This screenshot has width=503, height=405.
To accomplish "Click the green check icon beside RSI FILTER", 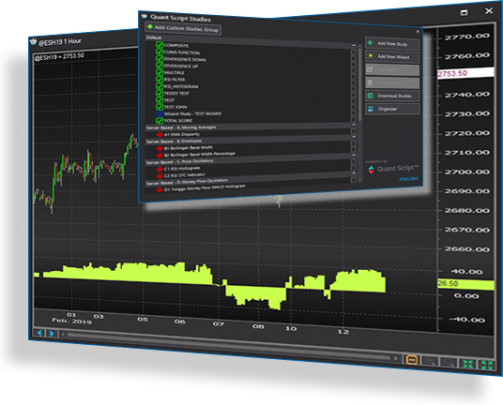I will (159, 79).
